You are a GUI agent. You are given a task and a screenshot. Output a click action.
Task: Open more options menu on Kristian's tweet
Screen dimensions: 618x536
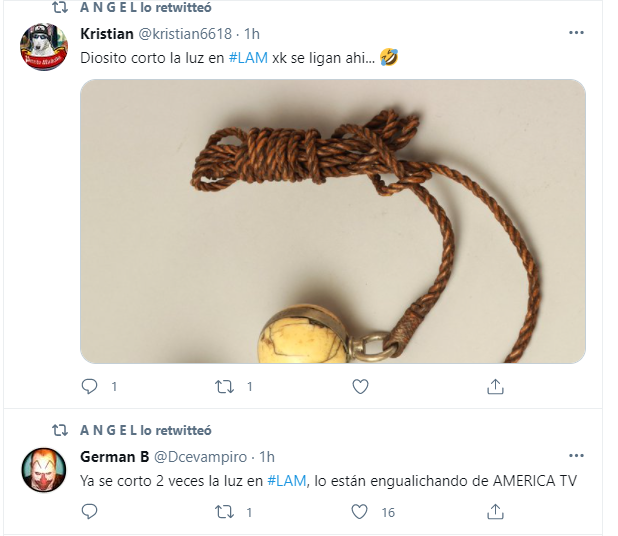576,33
